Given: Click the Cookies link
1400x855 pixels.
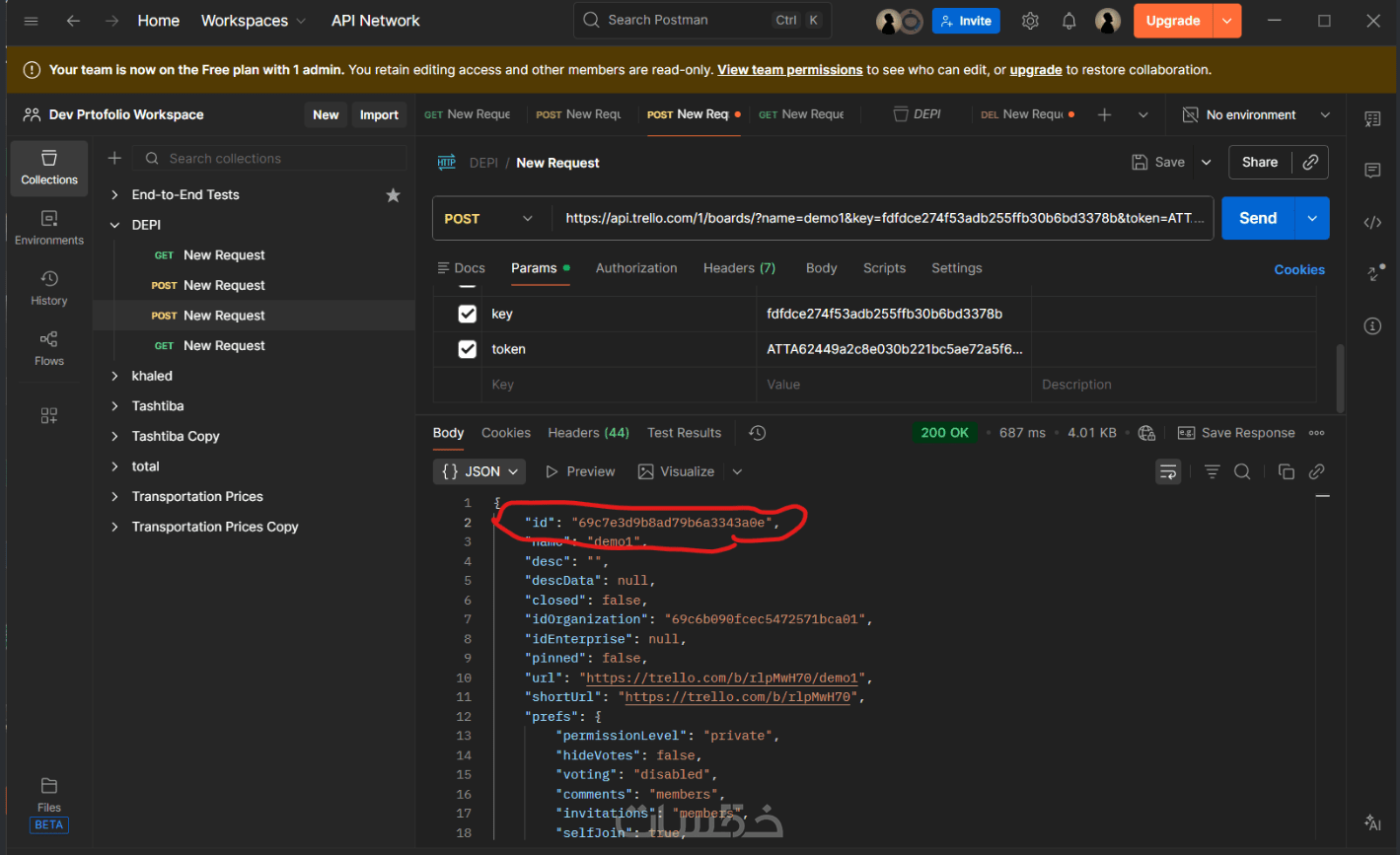Looking at the screenshot, I should click(1298, 269).
